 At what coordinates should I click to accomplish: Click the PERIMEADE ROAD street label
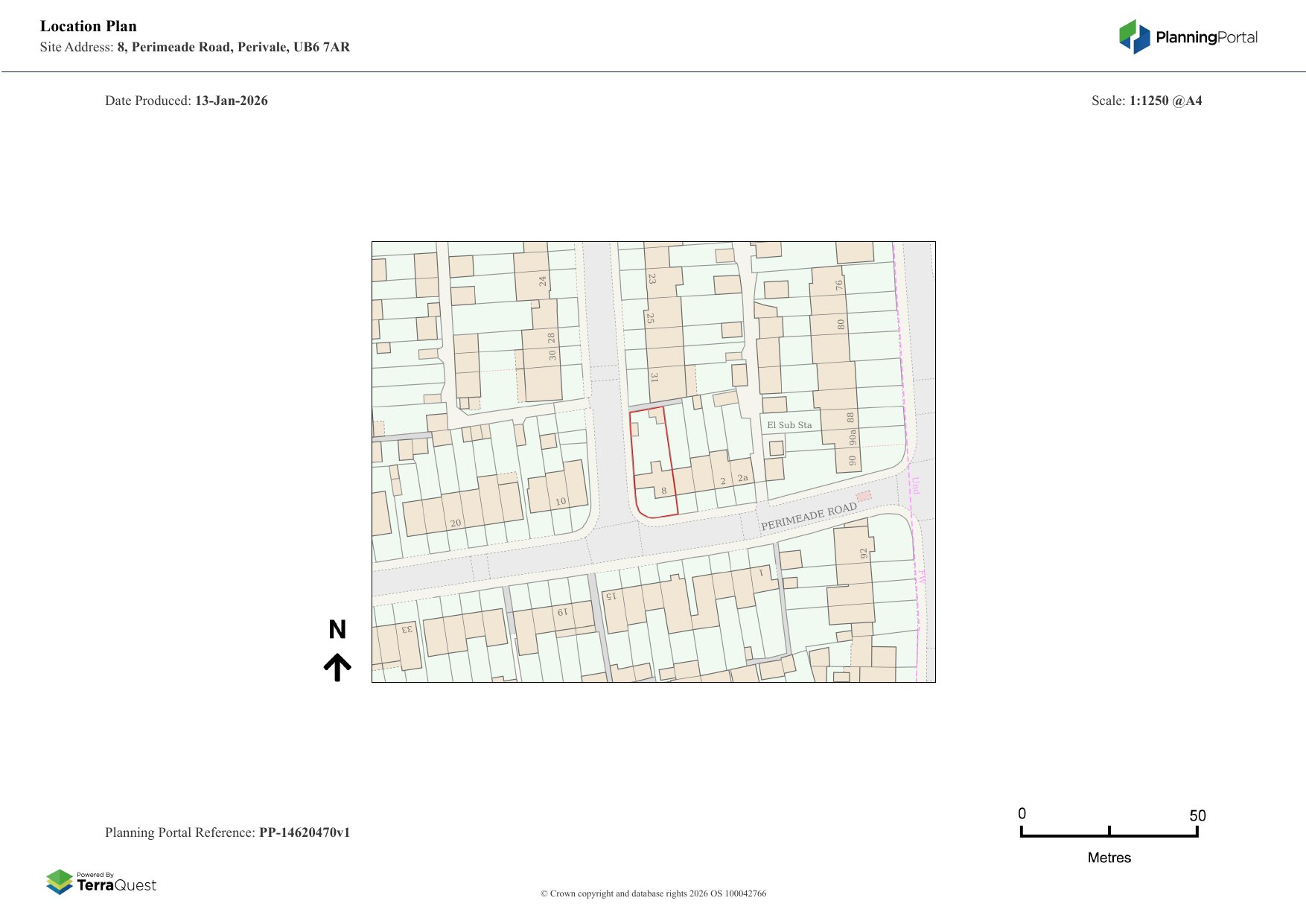[x=809, y=516]
